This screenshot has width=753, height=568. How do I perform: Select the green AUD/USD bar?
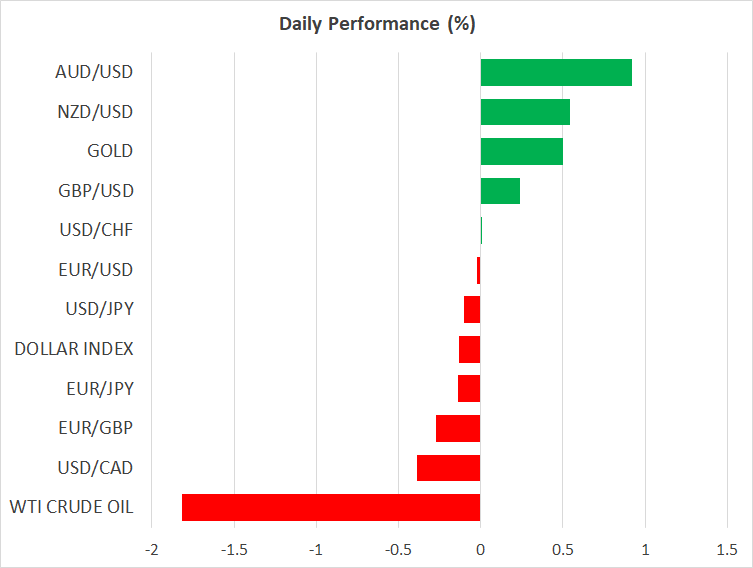point(556,73)
